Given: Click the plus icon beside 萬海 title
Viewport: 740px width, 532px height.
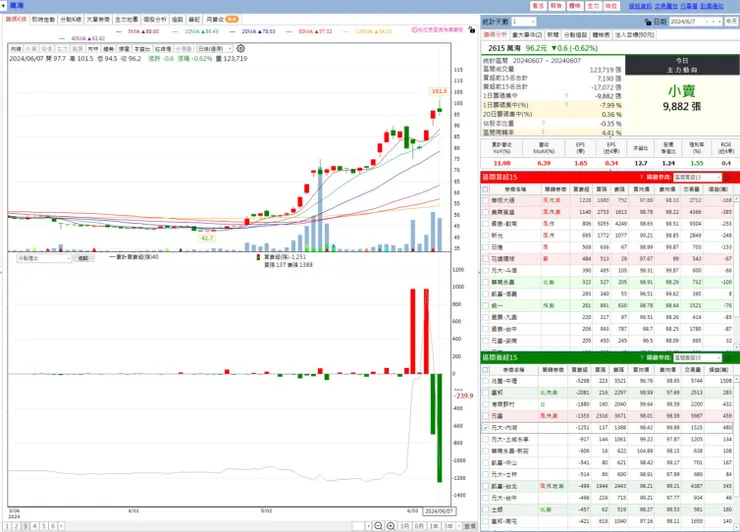Looking at the screenshot, I should (3, 6).
